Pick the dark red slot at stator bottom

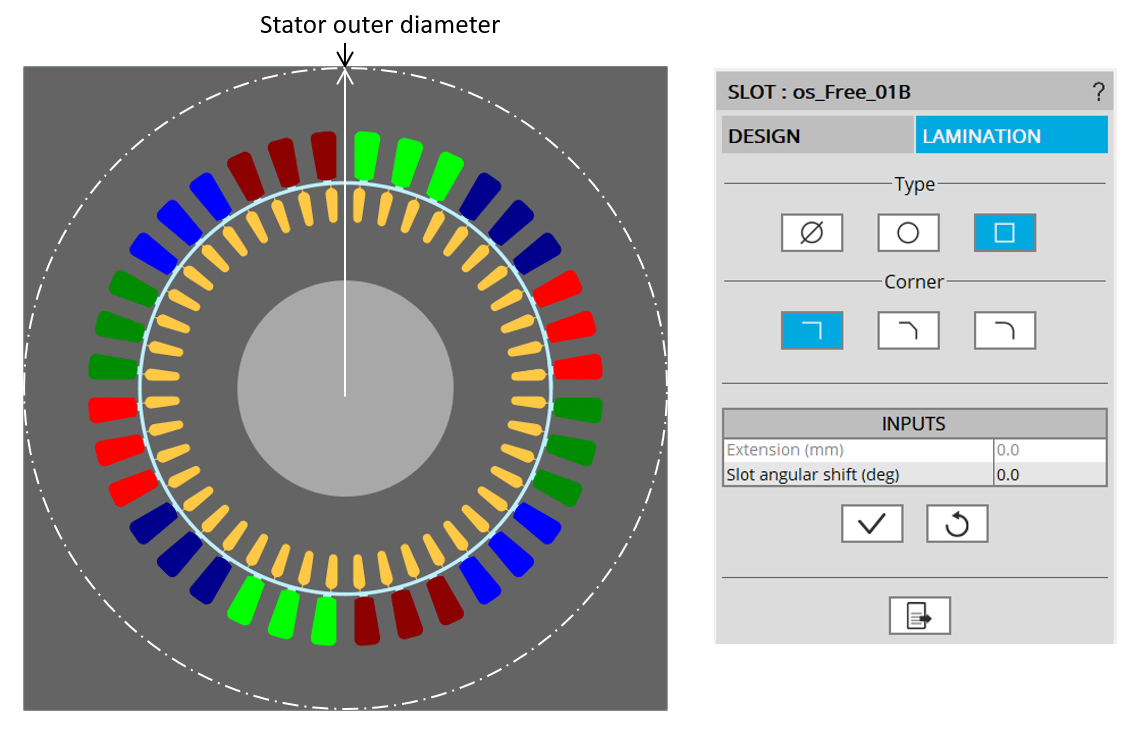(368, 620)
